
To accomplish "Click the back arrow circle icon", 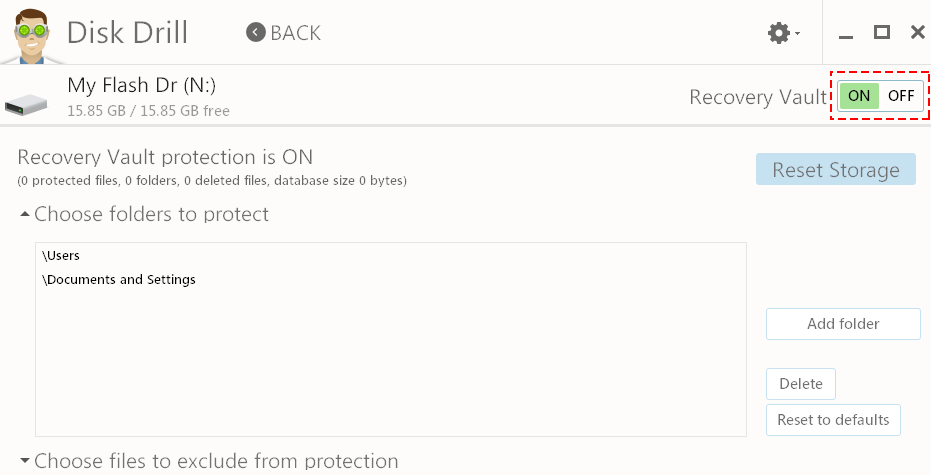I will (255, 33).
